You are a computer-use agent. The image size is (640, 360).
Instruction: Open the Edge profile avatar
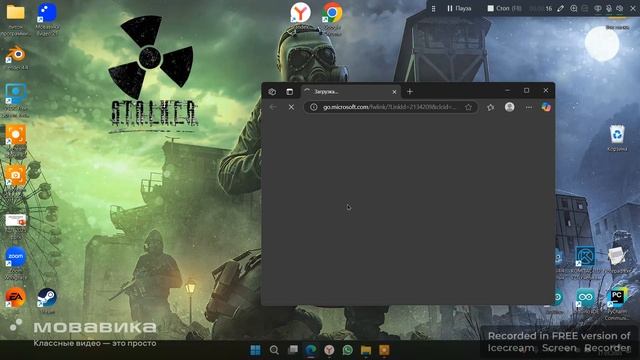[509, 107]
